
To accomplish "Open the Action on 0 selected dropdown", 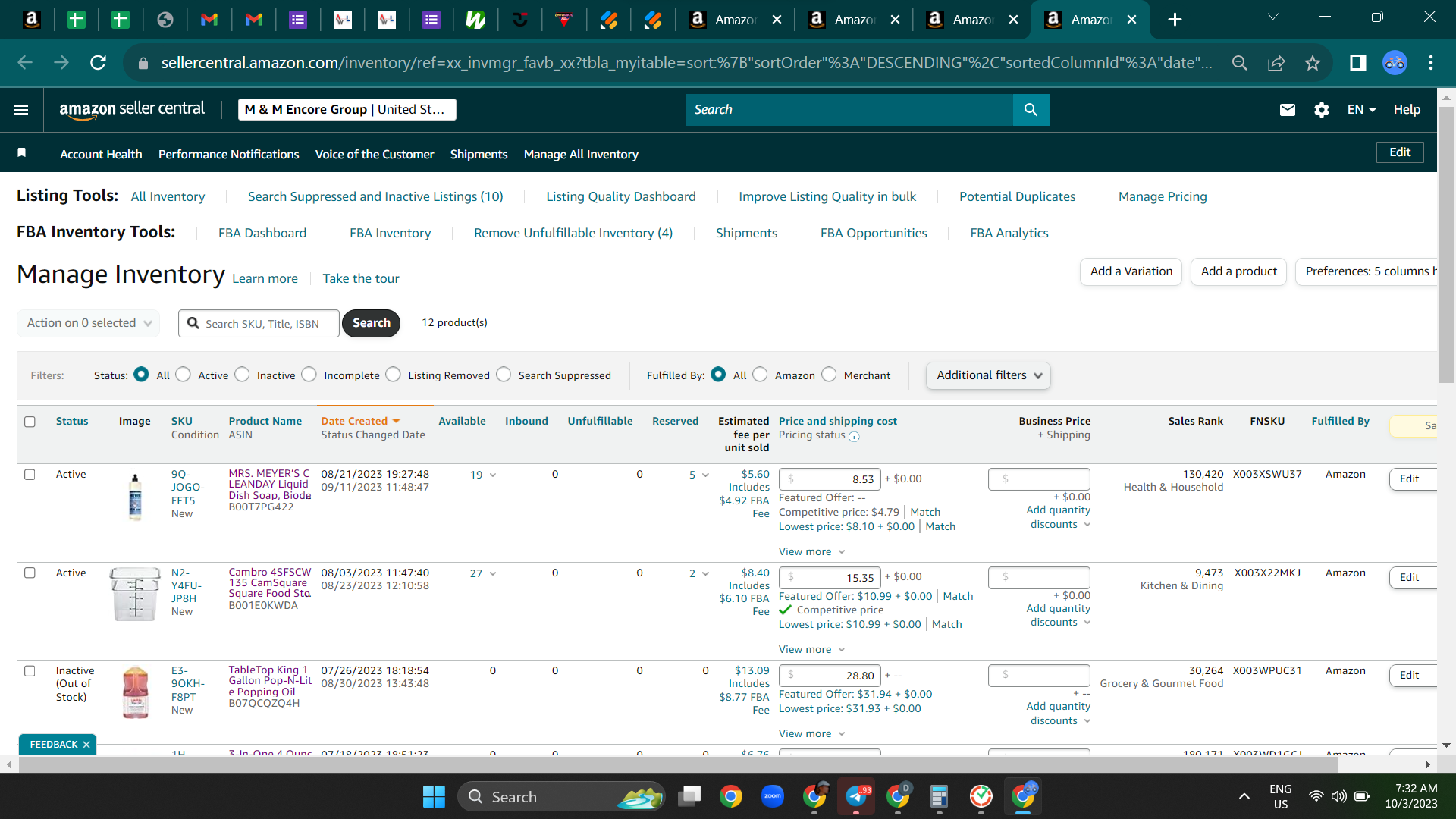I will click(x=89, y=323).
